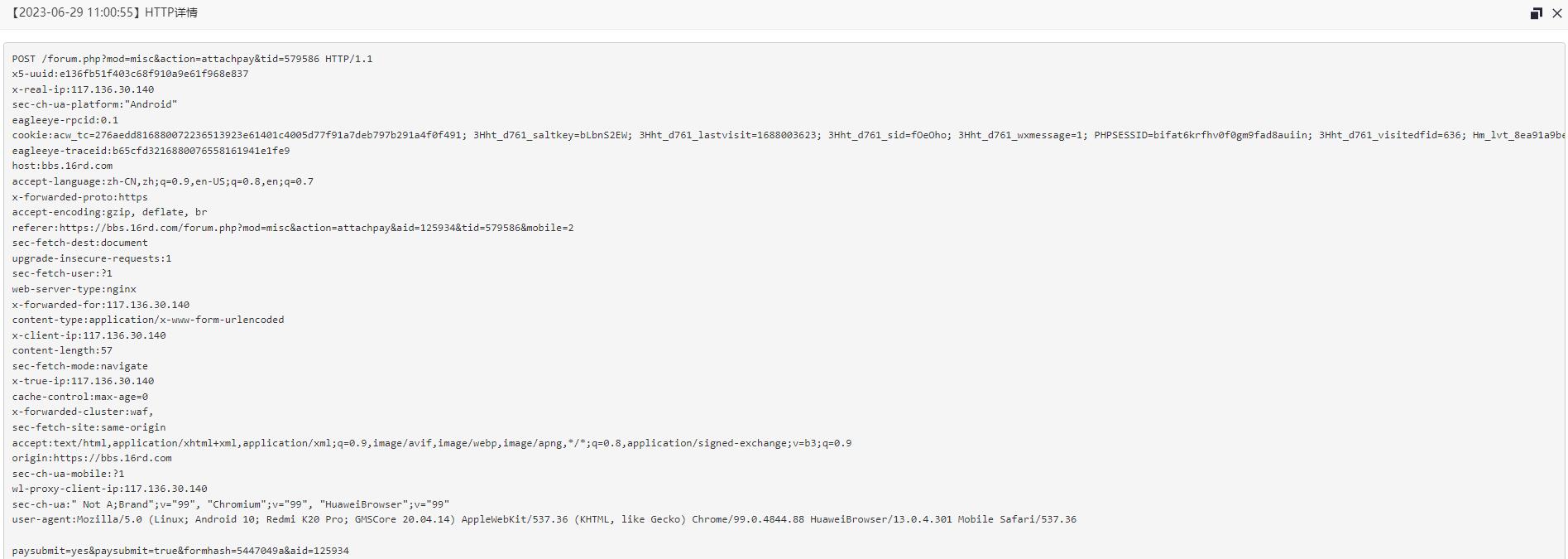Close the HTTP详情 dialog
1568x559 pixels.
(1556, 13)
